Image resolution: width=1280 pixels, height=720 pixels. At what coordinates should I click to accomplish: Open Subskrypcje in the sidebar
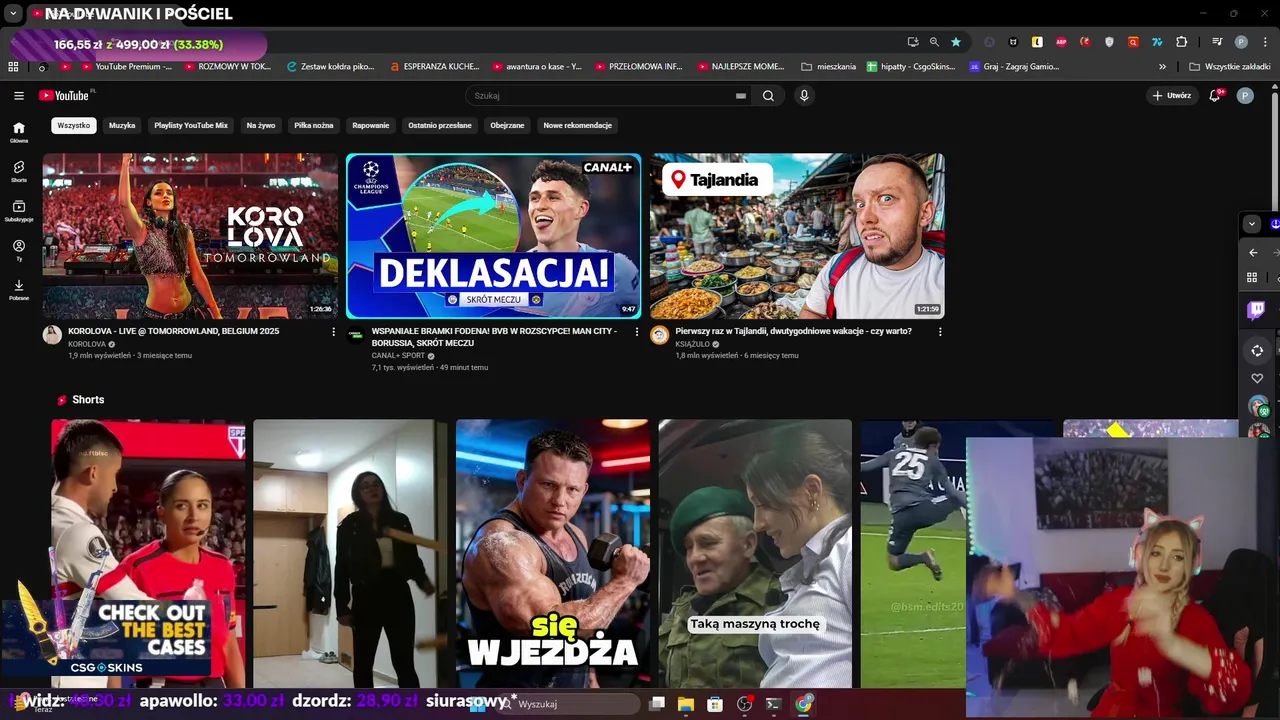coord(19,211)
